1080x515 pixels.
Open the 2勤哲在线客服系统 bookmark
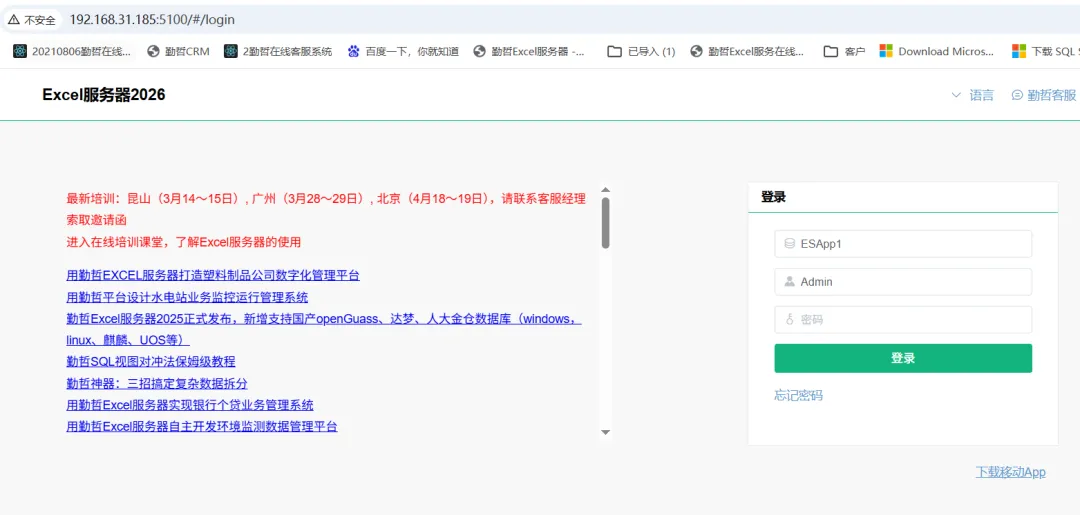pos(278,51)
